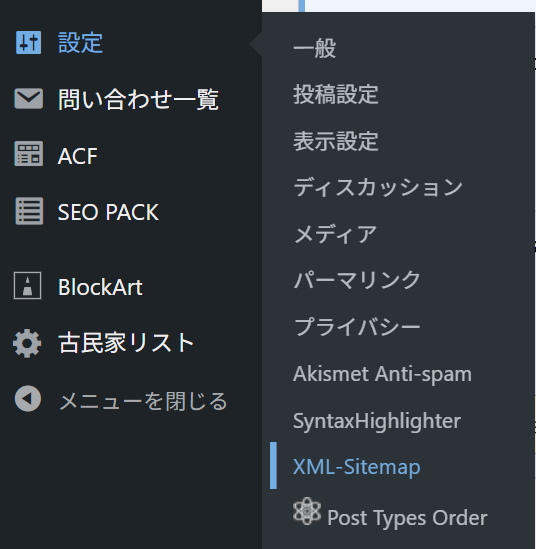
Task: Click the collapse arrow circle icon
Action: tap(28, 399)
